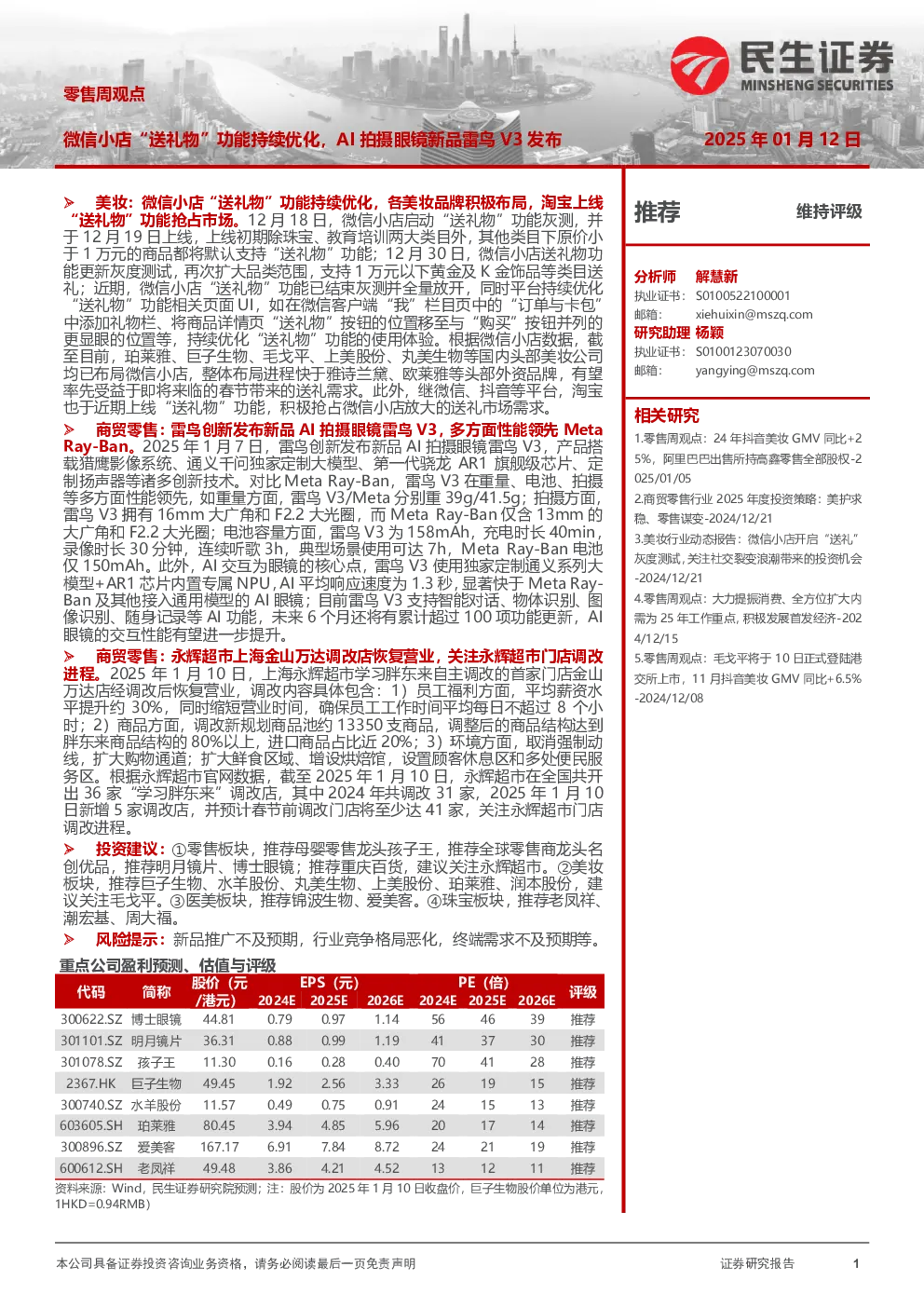
Task: Click 2024E PE value '70' for 孩子王
Action: point(438,1062)
